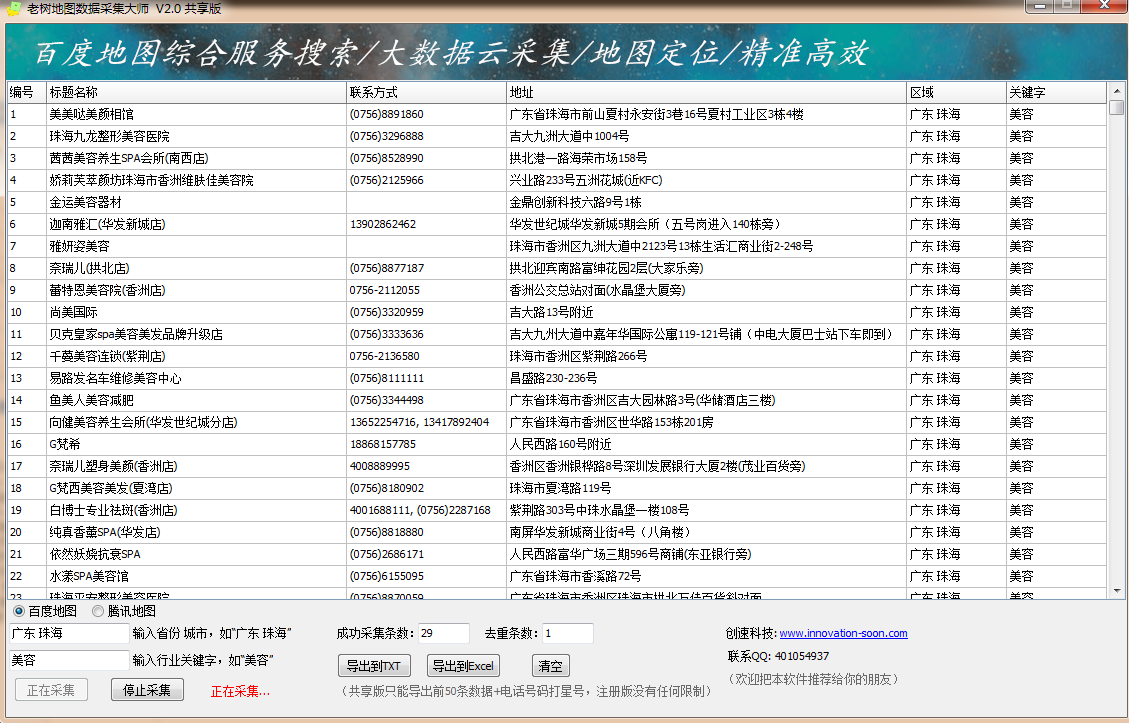Screen dimensions: 1129x723
Task: Click phone number 18868157785
Action: 383,444
